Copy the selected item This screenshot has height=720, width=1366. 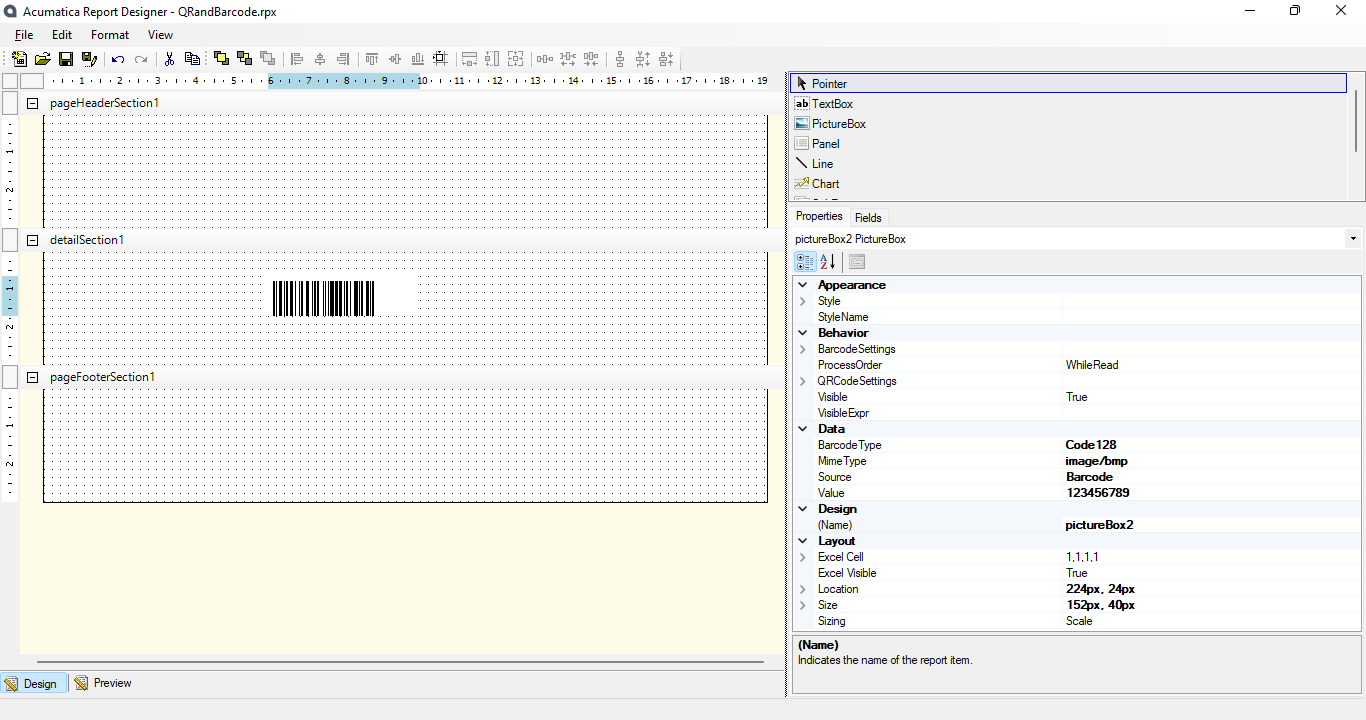click(x=192, y=59)
